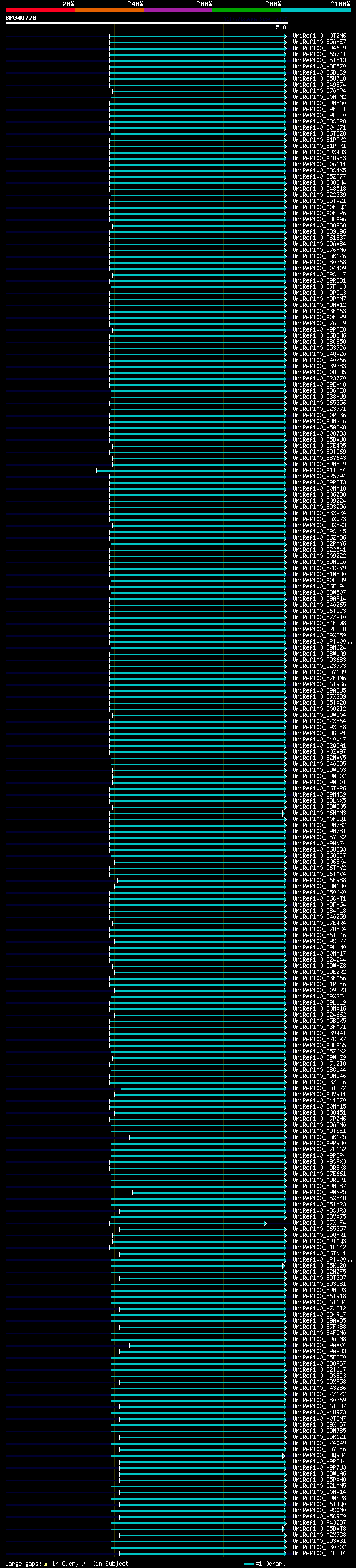Click hit label UniRef100_Q9AR14
Image resolution: width=356 pixels, height=1568 pixels.
(319, 598)
